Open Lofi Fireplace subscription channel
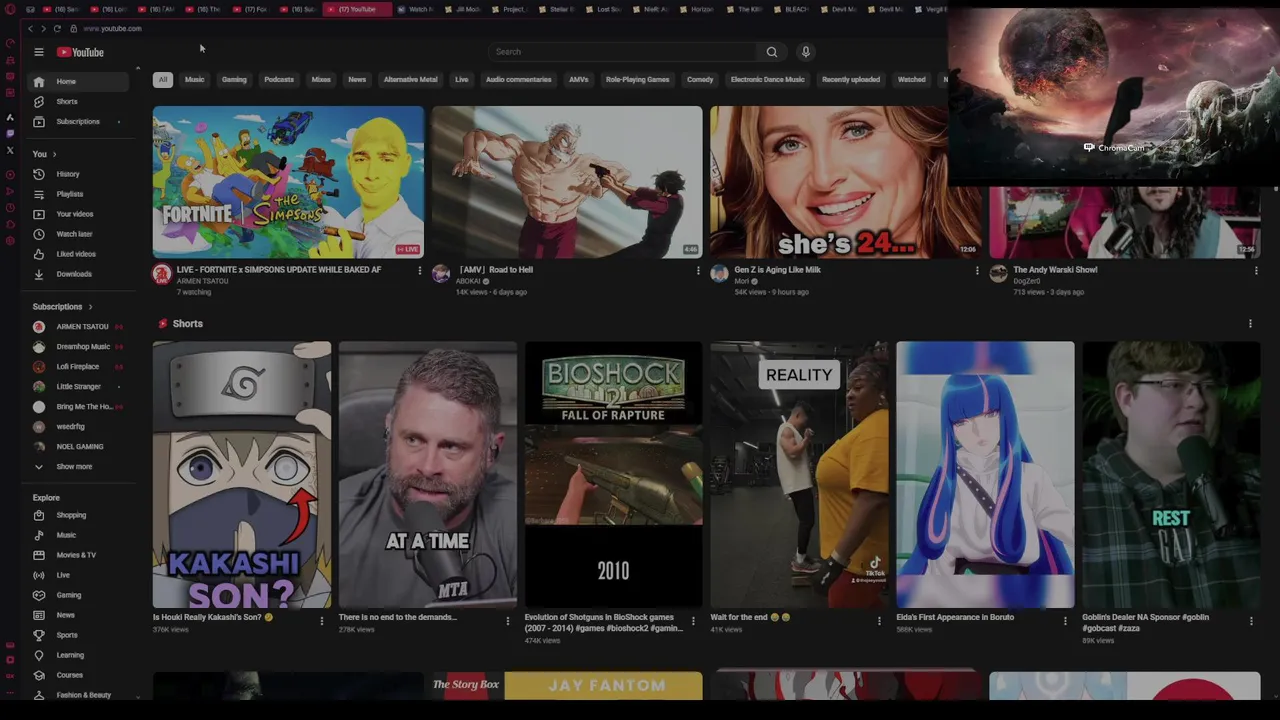Screen dimensions: 1280x720 [x=78, y=367]
